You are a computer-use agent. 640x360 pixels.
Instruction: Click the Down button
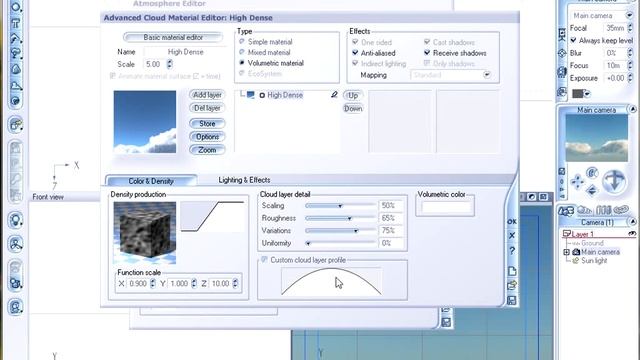pyautogui.click(x=353, y=109)
